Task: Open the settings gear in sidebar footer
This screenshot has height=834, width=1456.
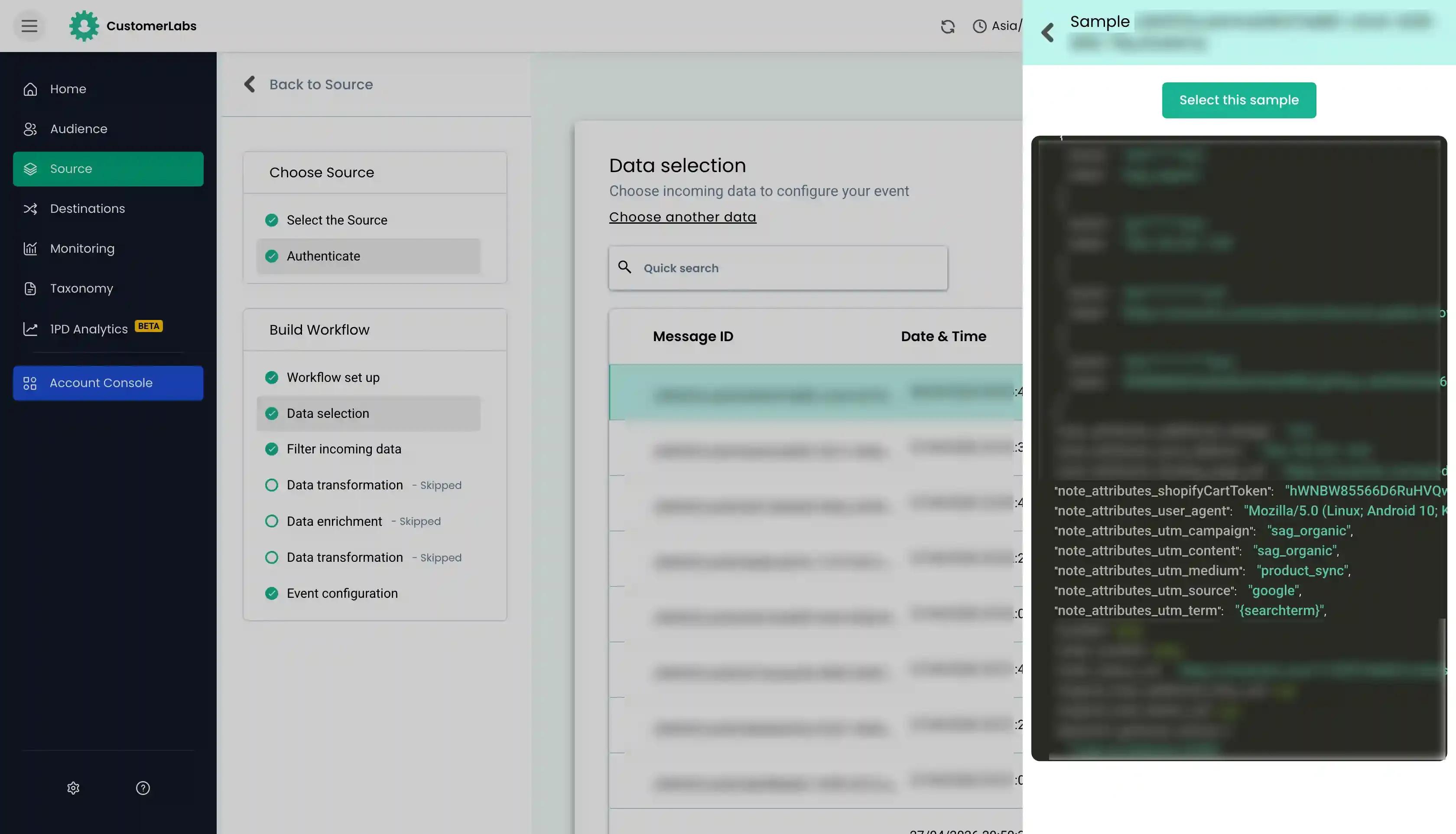Action: tap(73, 788)
